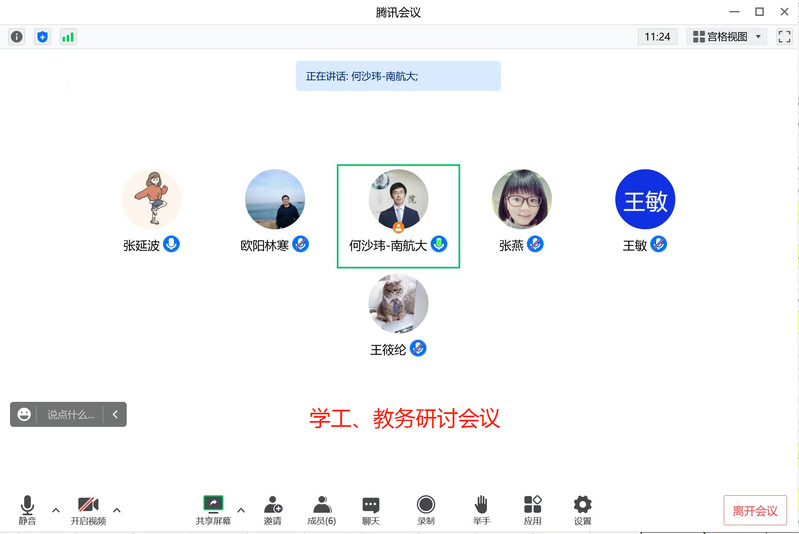Start recording with 录制 button

tap(426, 509)
